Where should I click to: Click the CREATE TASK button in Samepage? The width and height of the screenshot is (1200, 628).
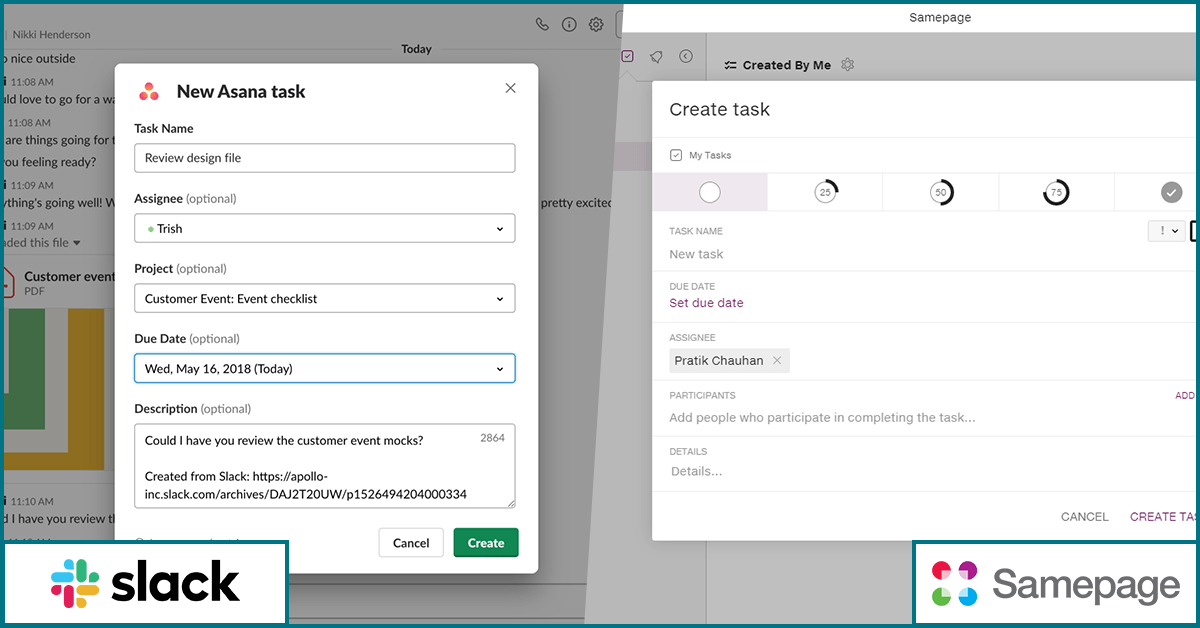pyautogui.click(x=1165, y=517)
